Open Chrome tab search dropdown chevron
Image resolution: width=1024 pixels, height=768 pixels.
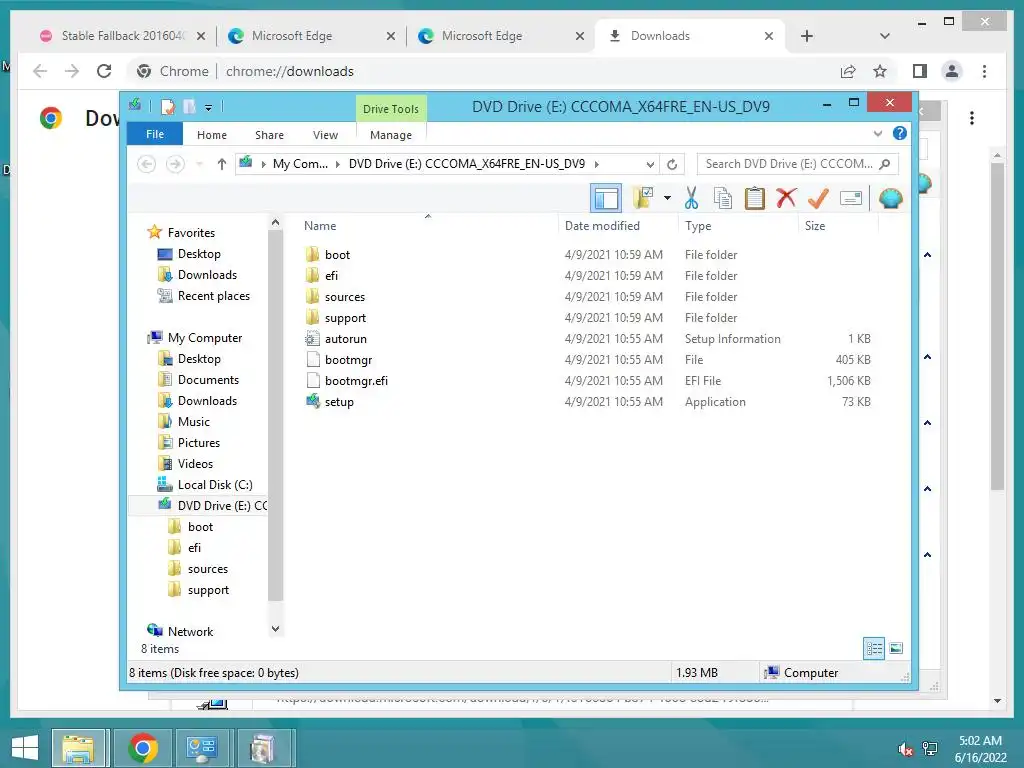pyautogui.click(x=884, y=36)
